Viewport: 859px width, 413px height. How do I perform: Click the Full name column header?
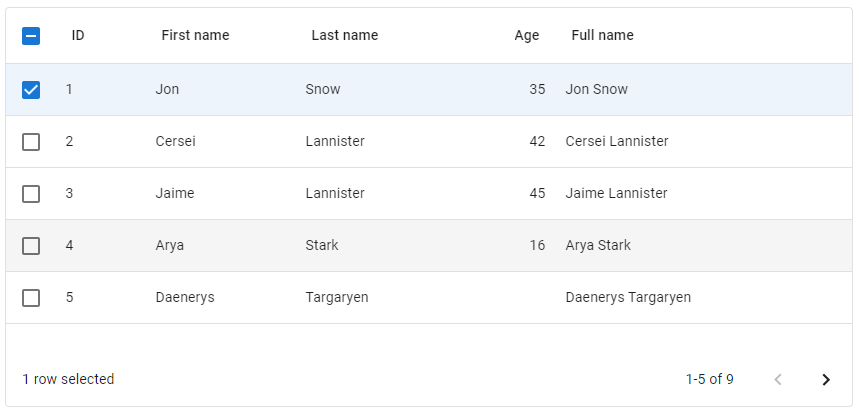[x=602, y=36]
